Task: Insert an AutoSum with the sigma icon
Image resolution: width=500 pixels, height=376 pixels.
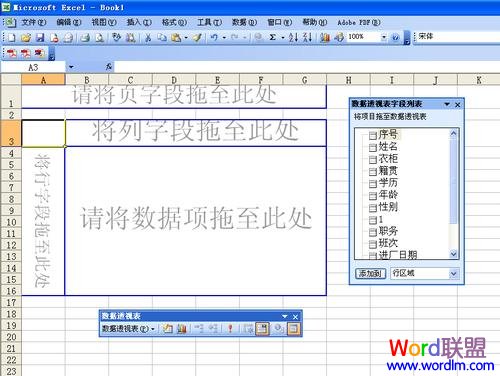Action: (x=272, y=37)
